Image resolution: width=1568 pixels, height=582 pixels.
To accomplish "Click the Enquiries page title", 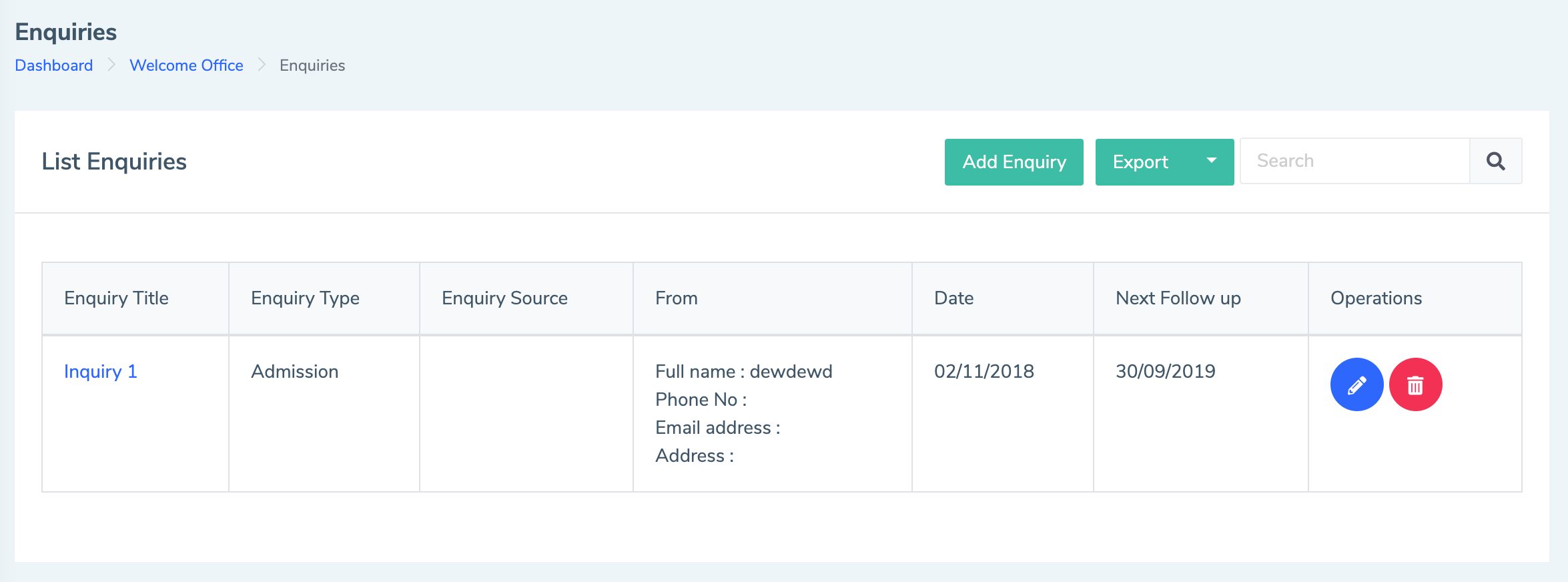I will [66, 32].
